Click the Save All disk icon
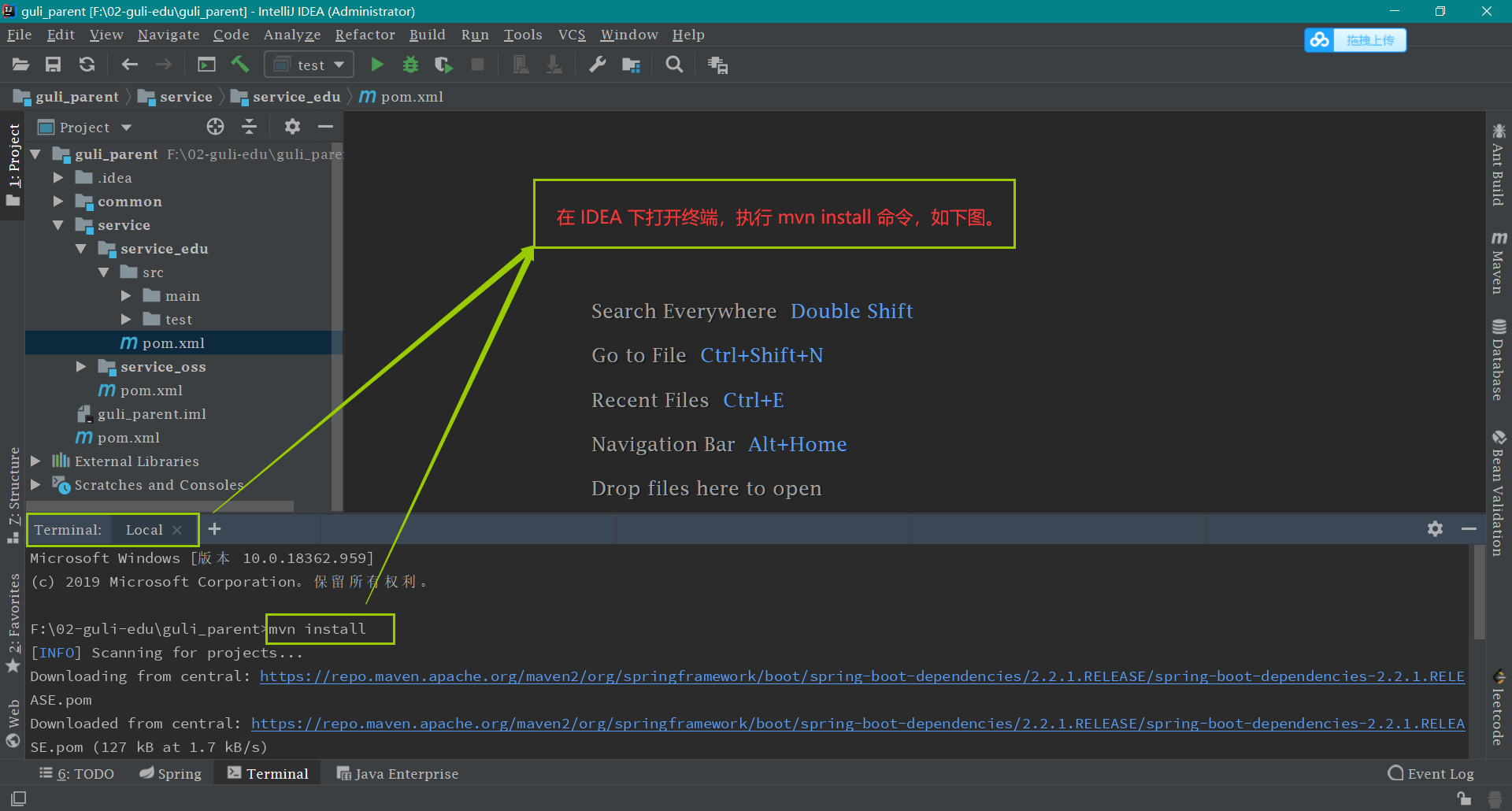This screenshot has width=1512, height=811. tap(53, 65)
